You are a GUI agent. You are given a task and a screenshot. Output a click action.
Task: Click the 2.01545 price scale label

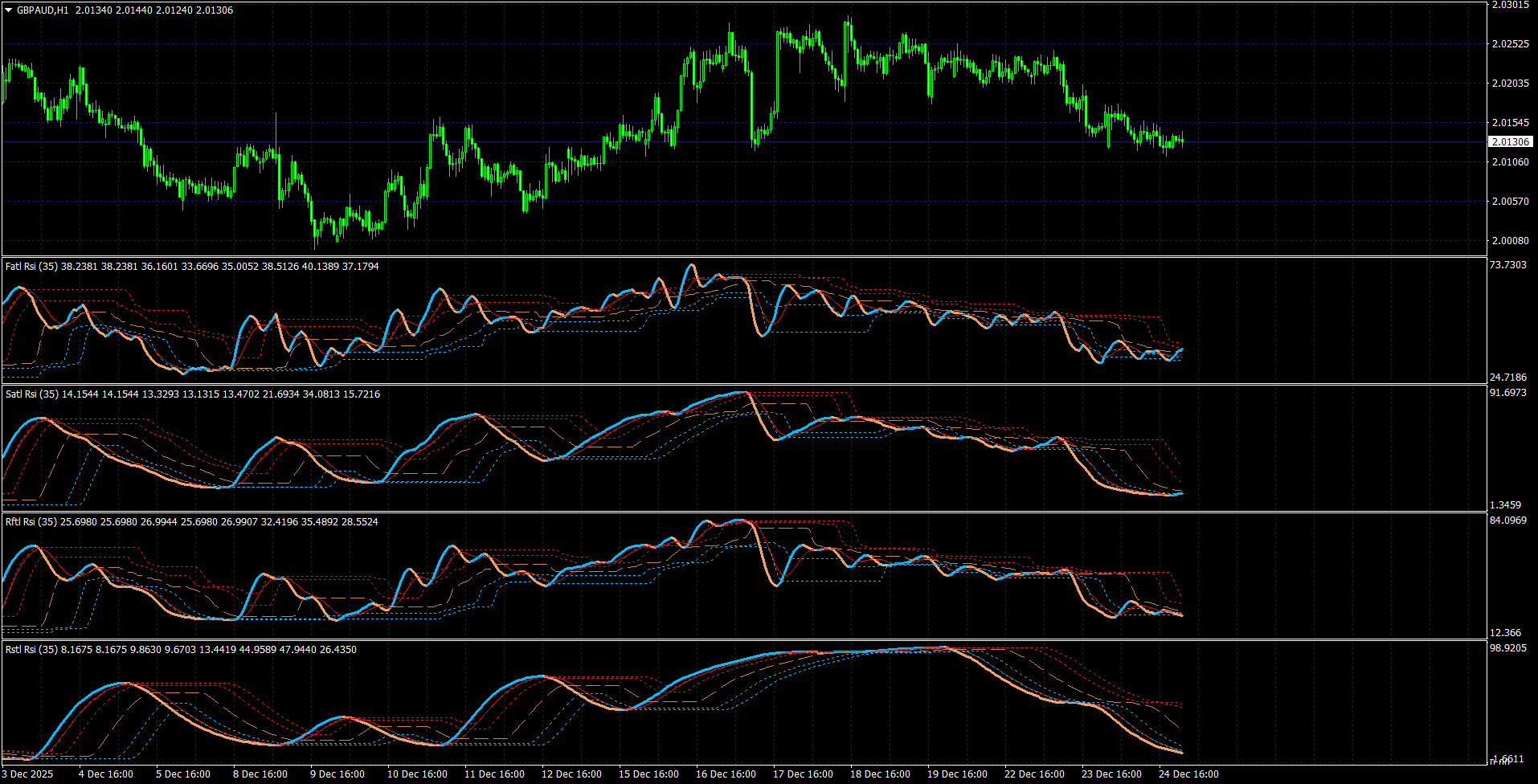coord(1511,123)
